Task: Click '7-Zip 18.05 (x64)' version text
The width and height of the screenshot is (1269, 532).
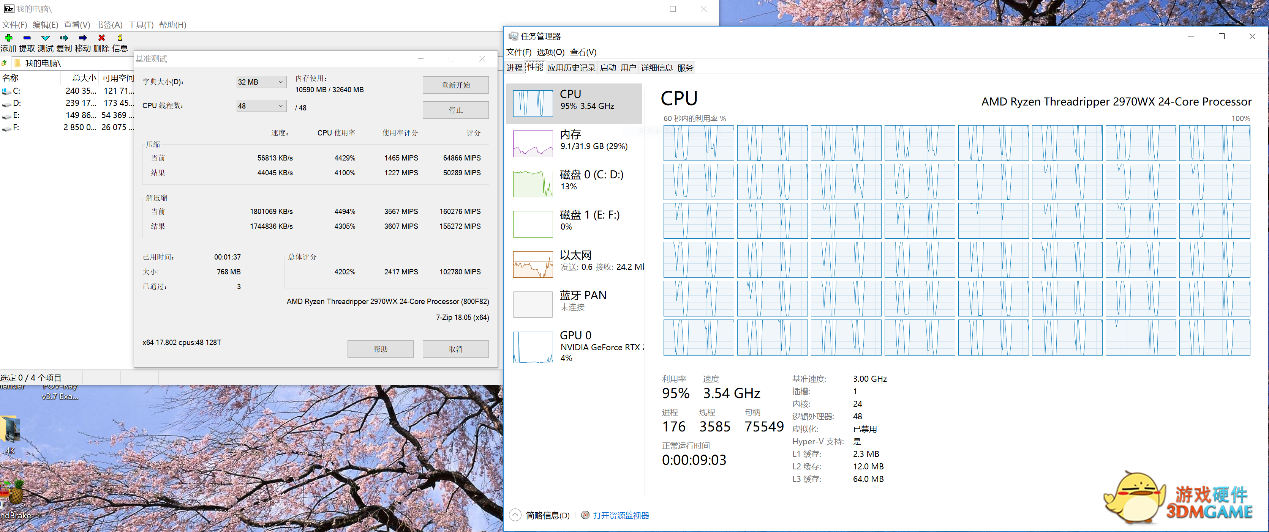Action: click(463, 318)
